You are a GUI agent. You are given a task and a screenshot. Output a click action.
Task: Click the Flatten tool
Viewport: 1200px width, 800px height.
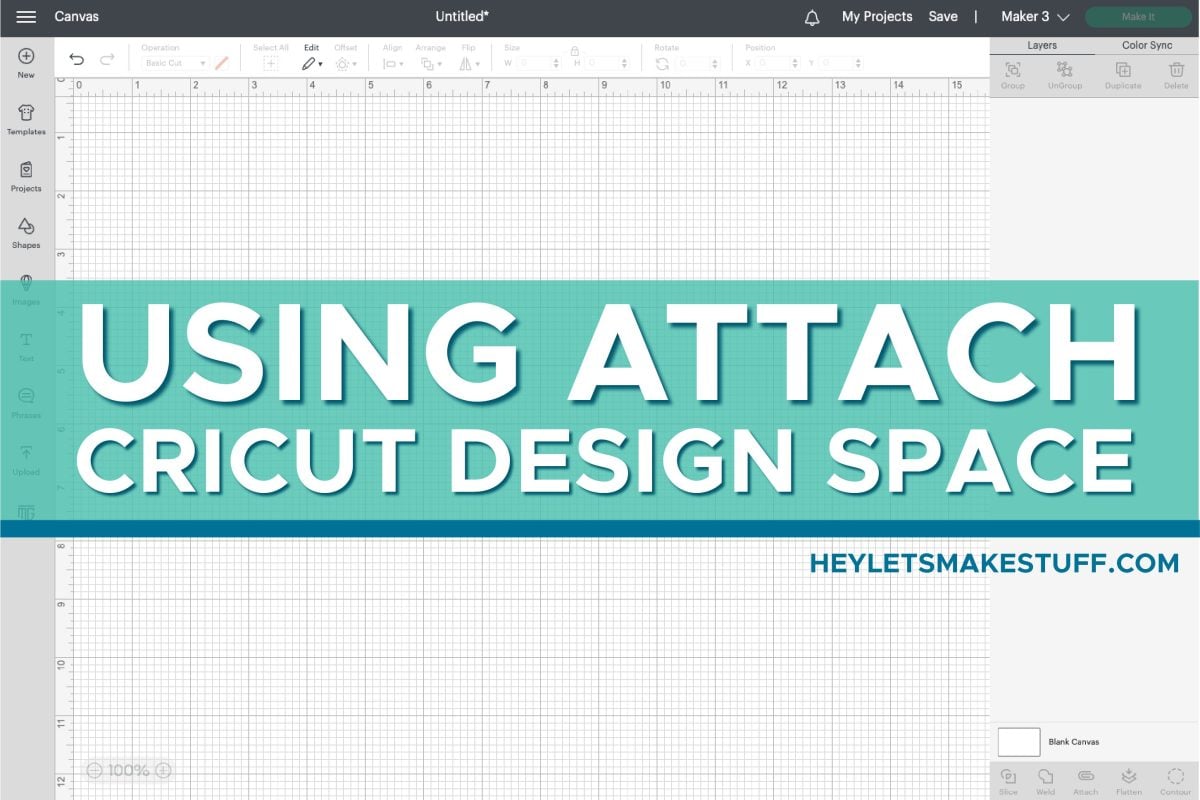coord(1128,781)
